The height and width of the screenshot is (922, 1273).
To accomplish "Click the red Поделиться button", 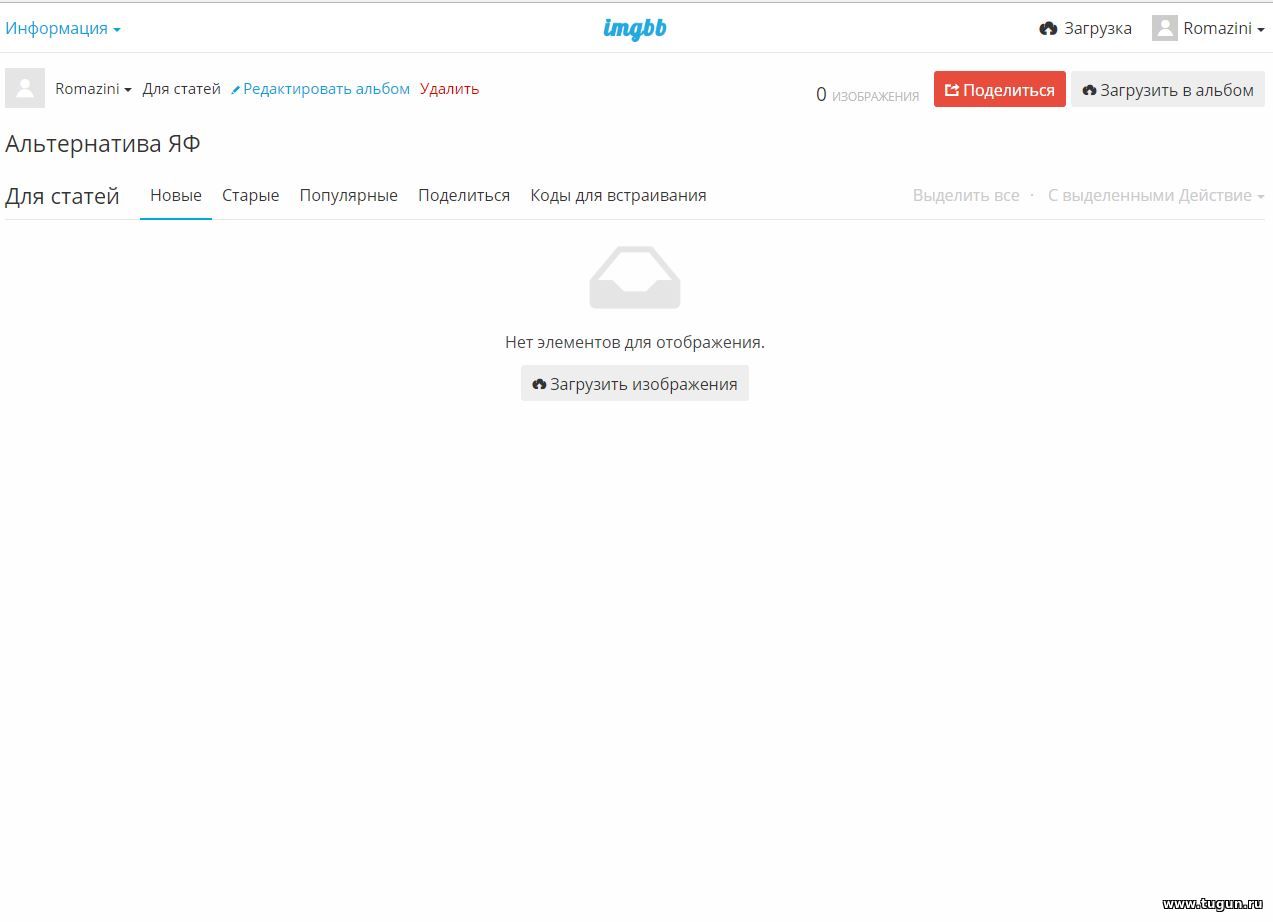I will point(1000,89).
